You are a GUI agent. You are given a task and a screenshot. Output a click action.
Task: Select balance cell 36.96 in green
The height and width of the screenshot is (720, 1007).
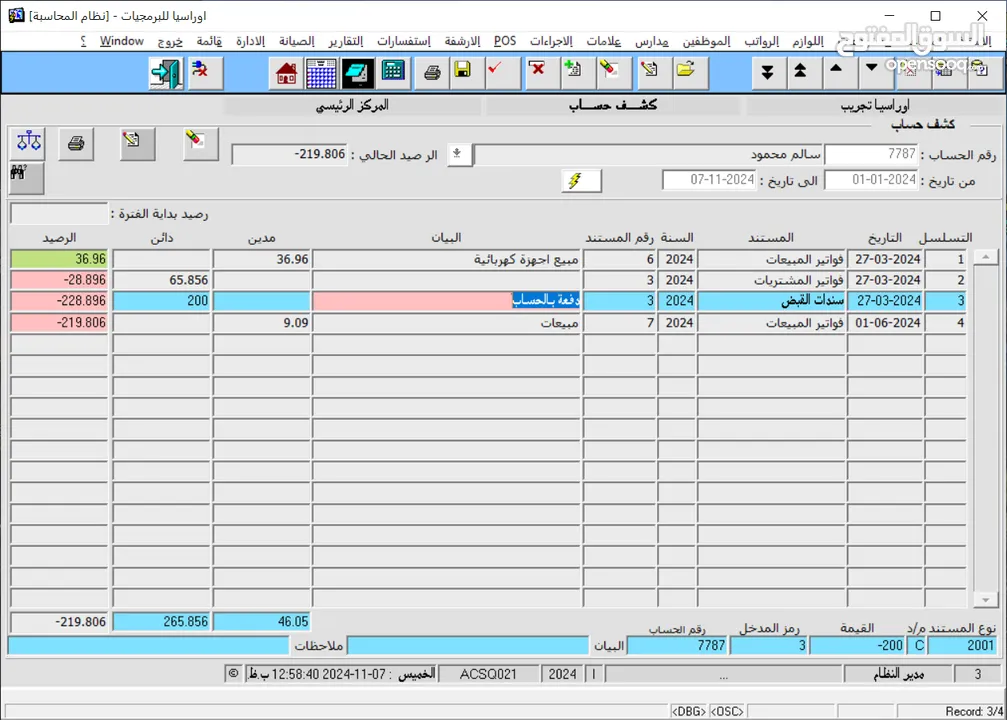(x=59, y=259)
